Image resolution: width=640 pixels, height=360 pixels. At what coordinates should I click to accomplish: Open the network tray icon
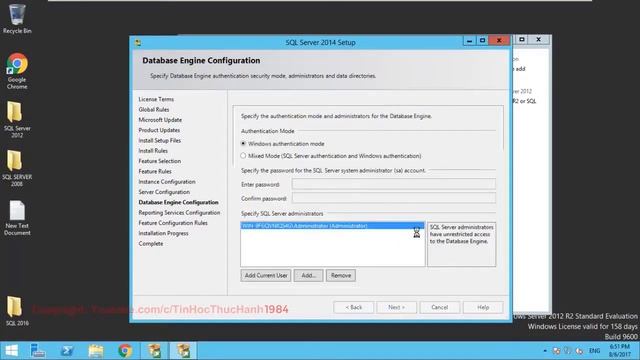tap(556, 351)
